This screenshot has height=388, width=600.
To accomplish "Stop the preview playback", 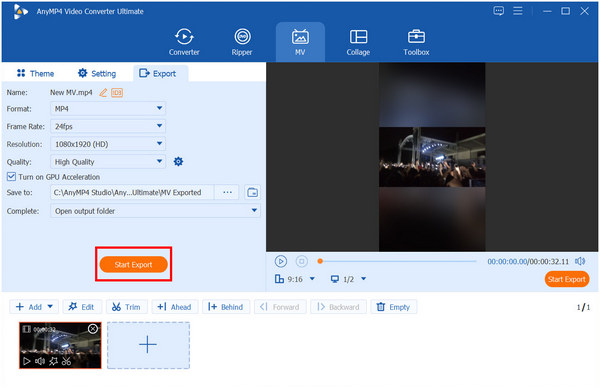I will (x=302, y=261).
